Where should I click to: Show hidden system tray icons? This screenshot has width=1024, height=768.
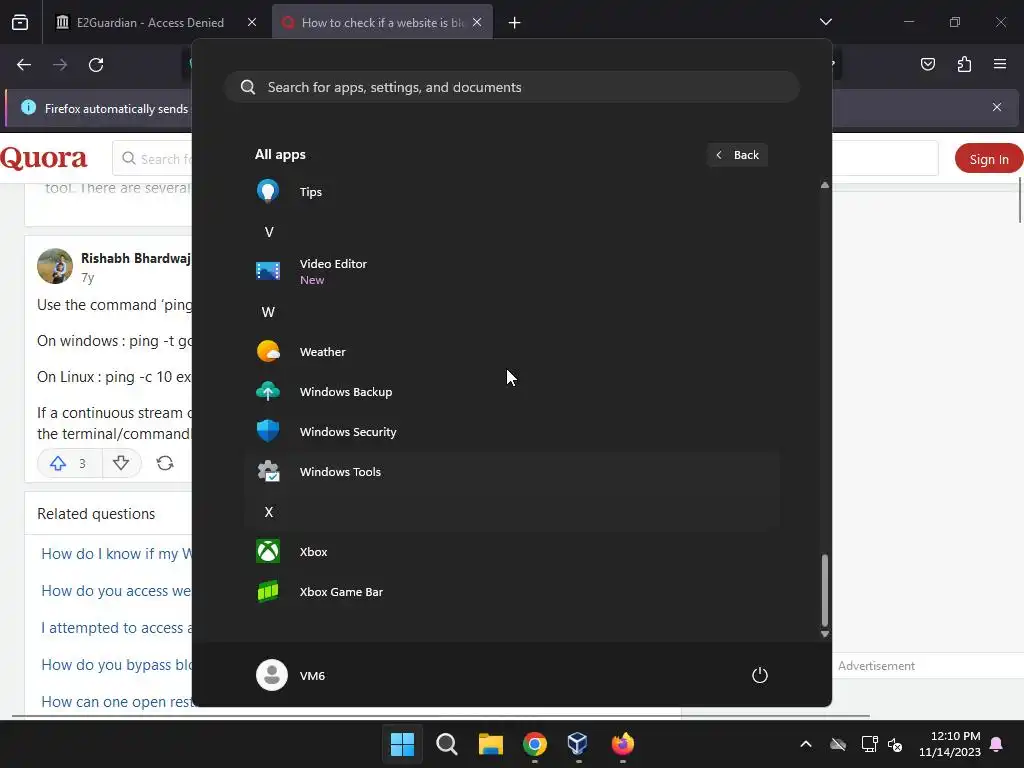806,744
